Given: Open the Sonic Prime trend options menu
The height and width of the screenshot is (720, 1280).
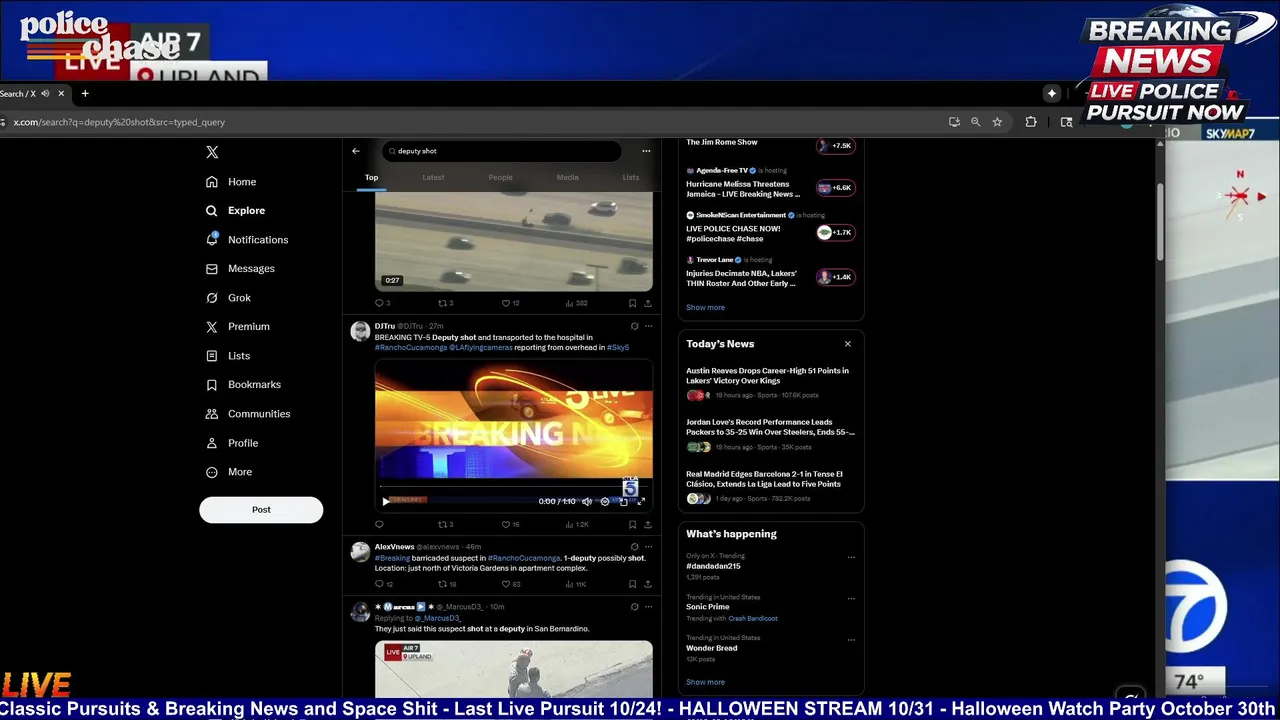Looking at the screenshot, I should [851, 598].
